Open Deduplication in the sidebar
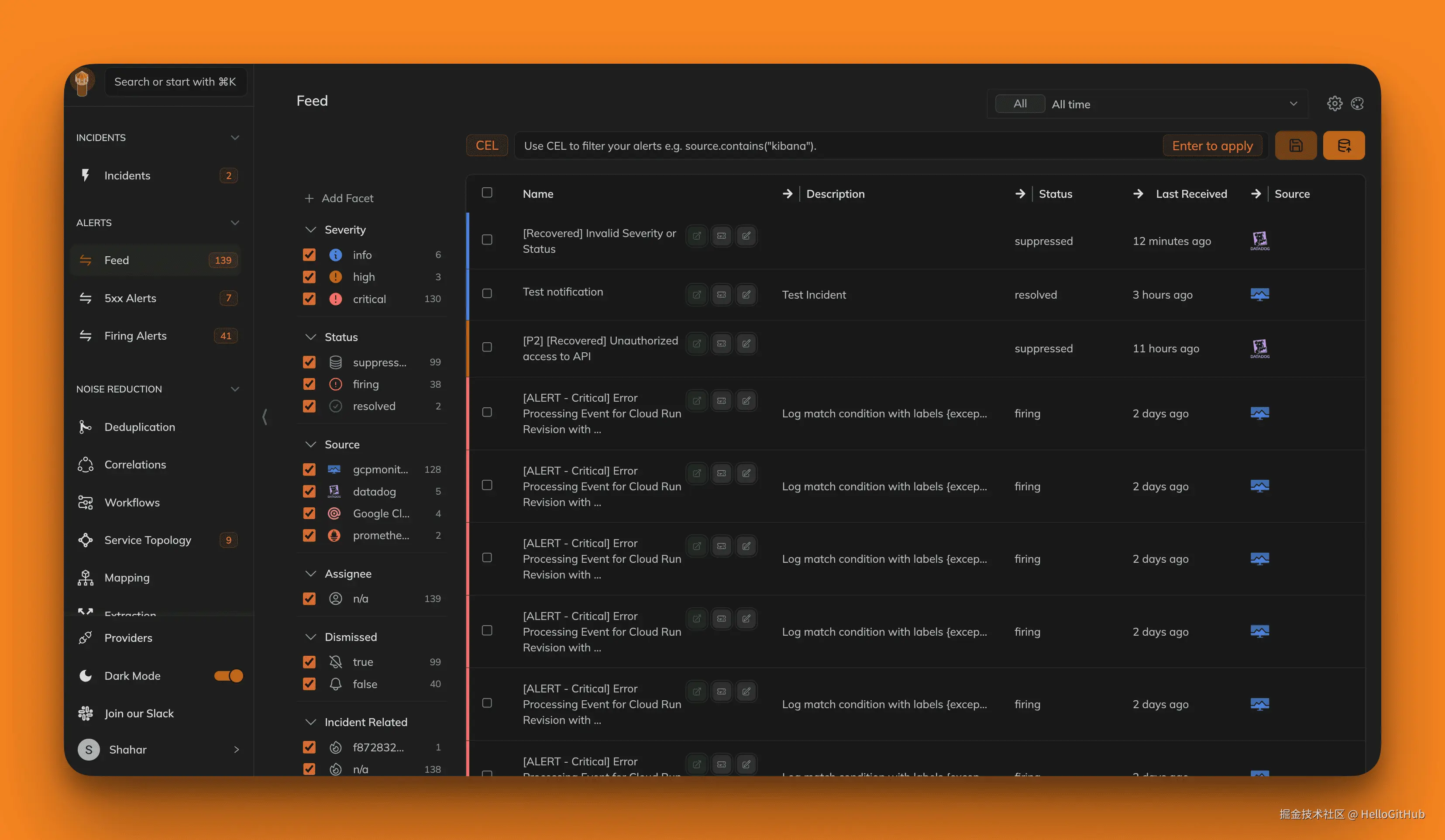The width and height of the screenshot is (1445, 840). 139,427
